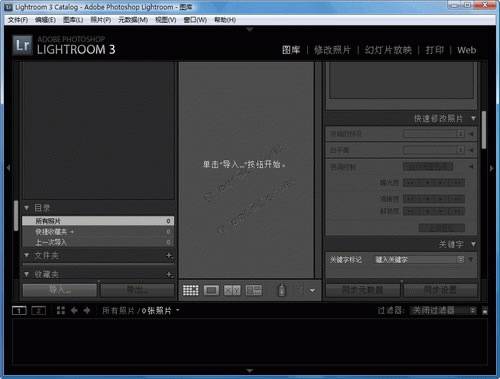Collapse the 白平衡 section arrow
Viewport: 500px width, 379px height.
point(471,150)
